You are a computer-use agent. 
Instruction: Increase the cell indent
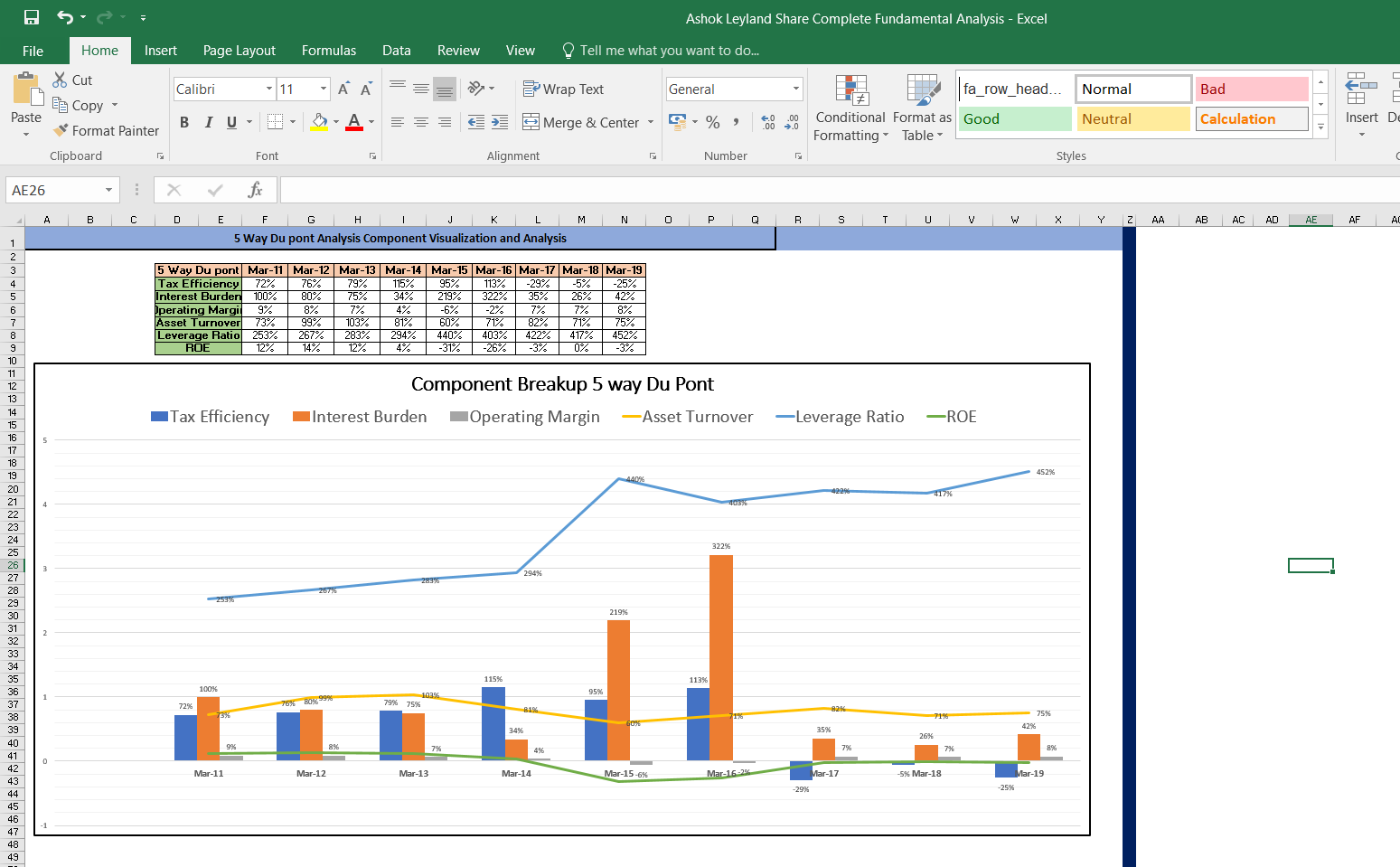(x=500, y=122)
